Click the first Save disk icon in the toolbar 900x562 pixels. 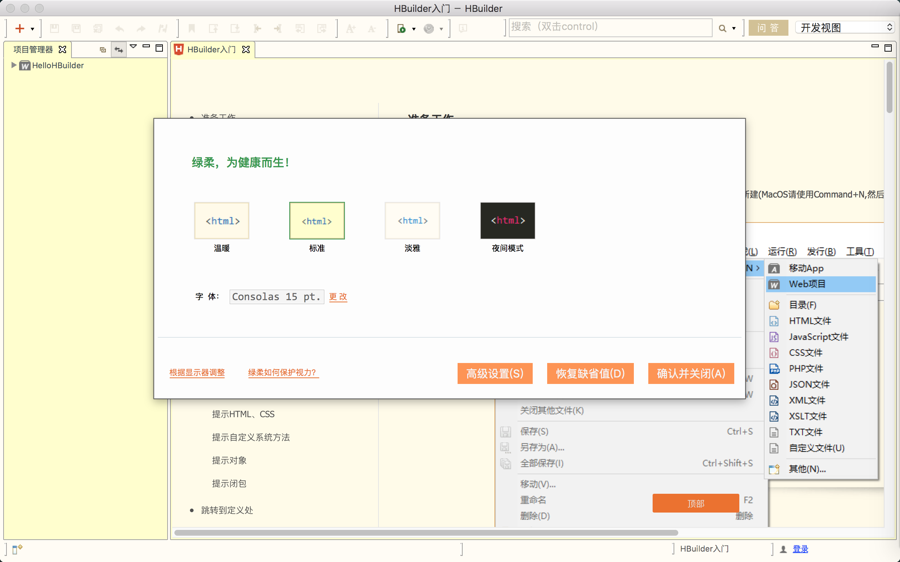pos(55,28)
